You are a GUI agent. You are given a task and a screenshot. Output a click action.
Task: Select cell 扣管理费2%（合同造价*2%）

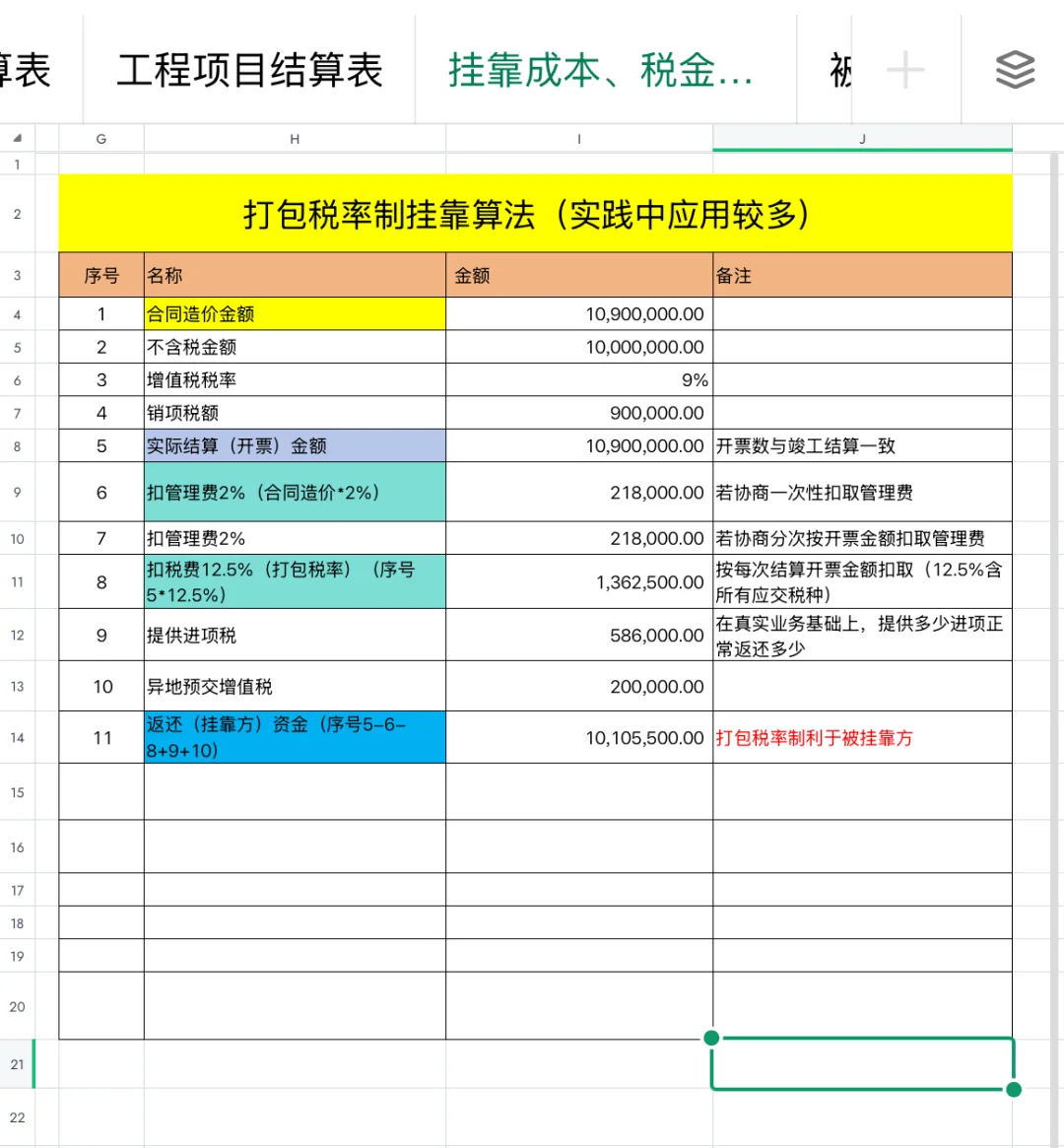pos(295,492)
